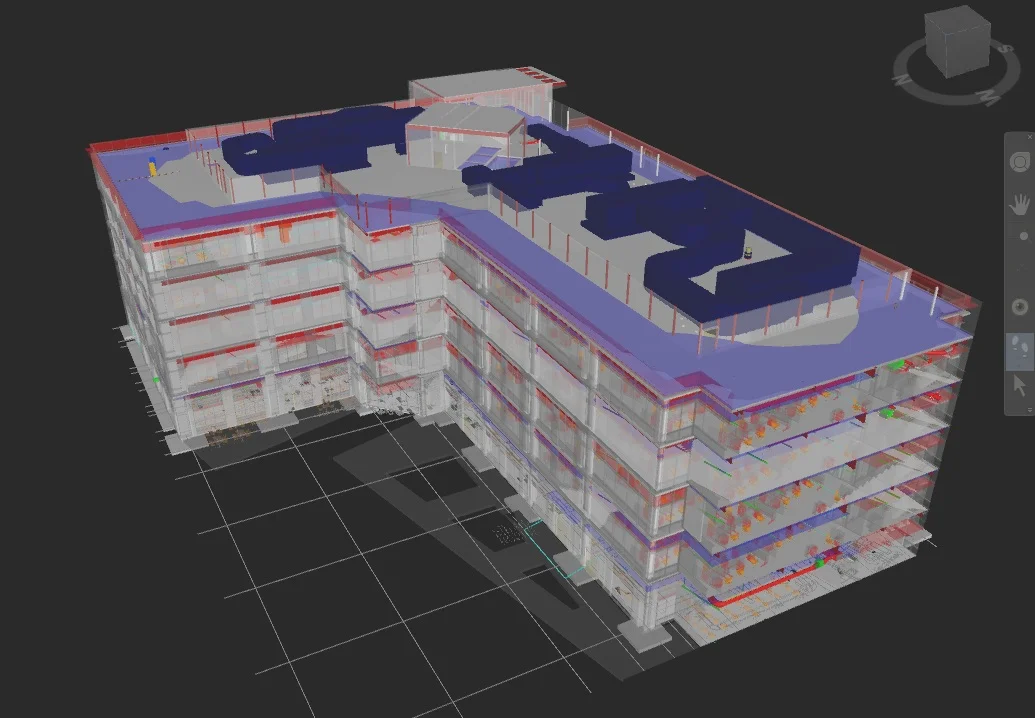Toggle the Walk footprints tool
The image size is (1035, 718).
[x=1020, y=350]
